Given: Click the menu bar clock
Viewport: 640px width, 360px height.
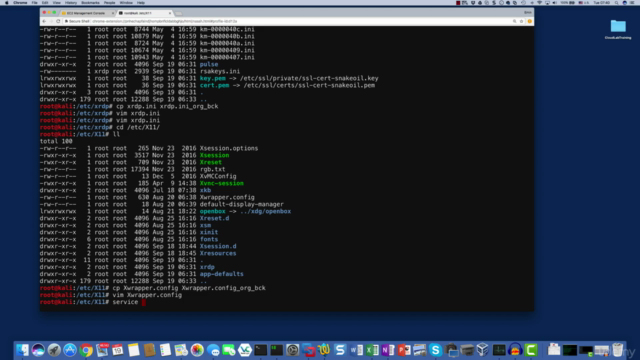Looking at the screenshot, I should tap(602, 2).
